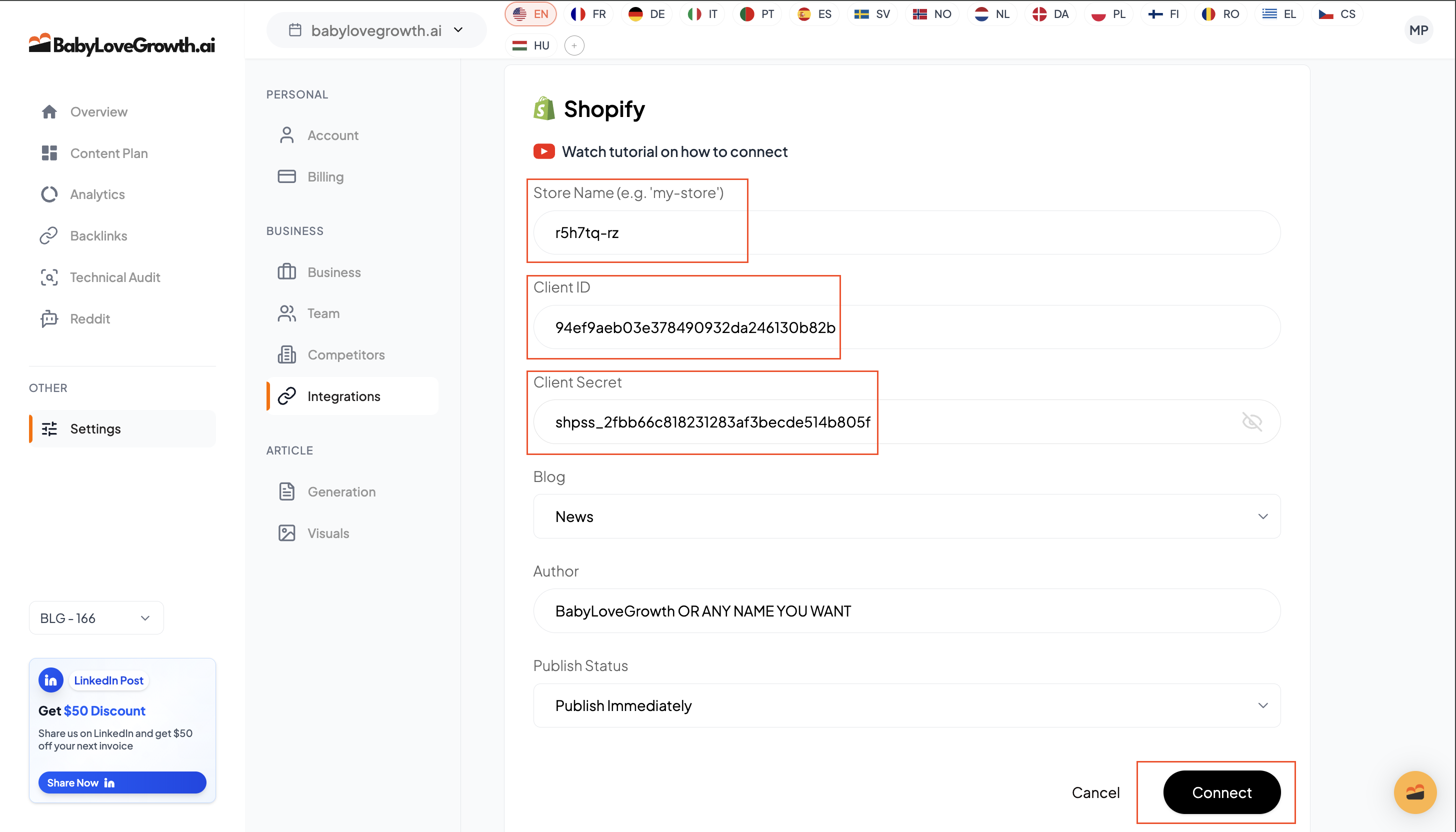This screenshot has height=832, width=1456.
Task: Open the chat widget bubble
Action: click(1414, 792)
